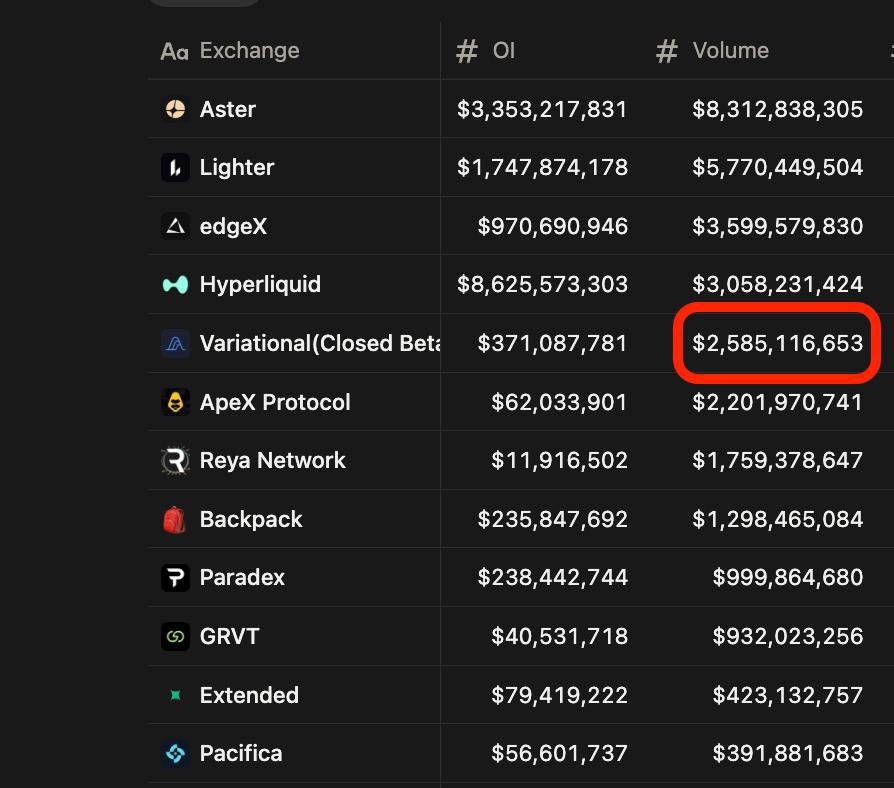Select the Hyperliquid exchange name

260,284
